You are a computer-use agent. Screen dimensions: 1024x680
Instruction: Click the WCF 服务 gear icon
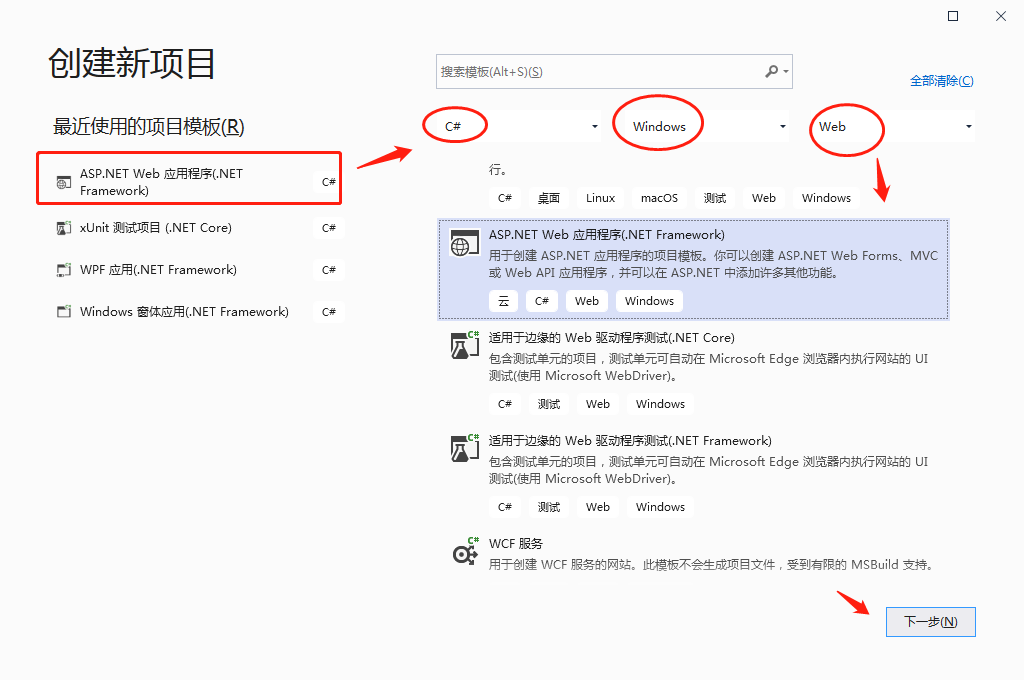tap(466, 552)
